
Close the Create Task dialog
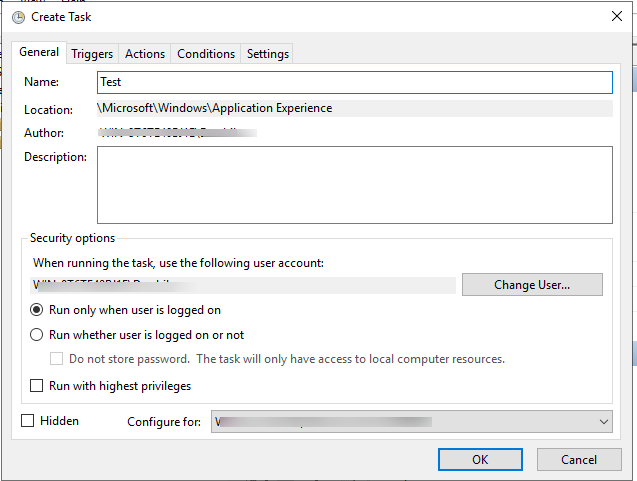617,16
